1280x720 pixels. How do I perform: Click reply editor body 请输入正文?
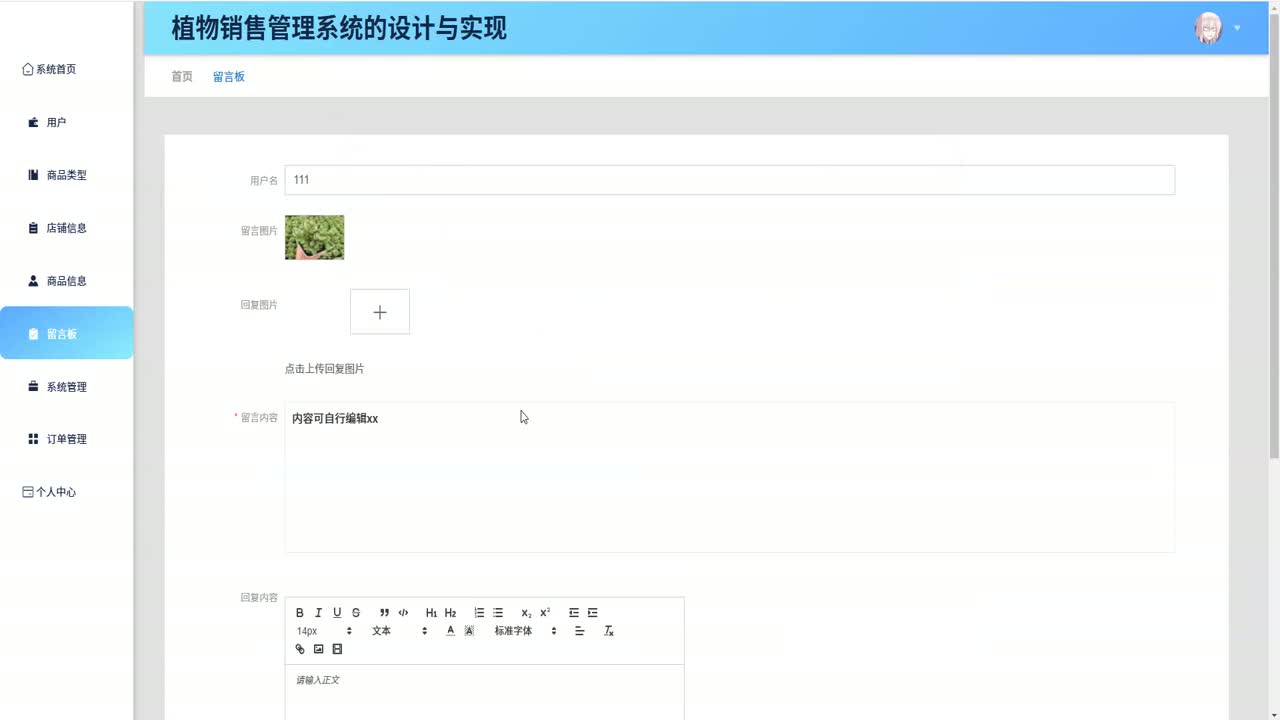(x=484, y=692)
